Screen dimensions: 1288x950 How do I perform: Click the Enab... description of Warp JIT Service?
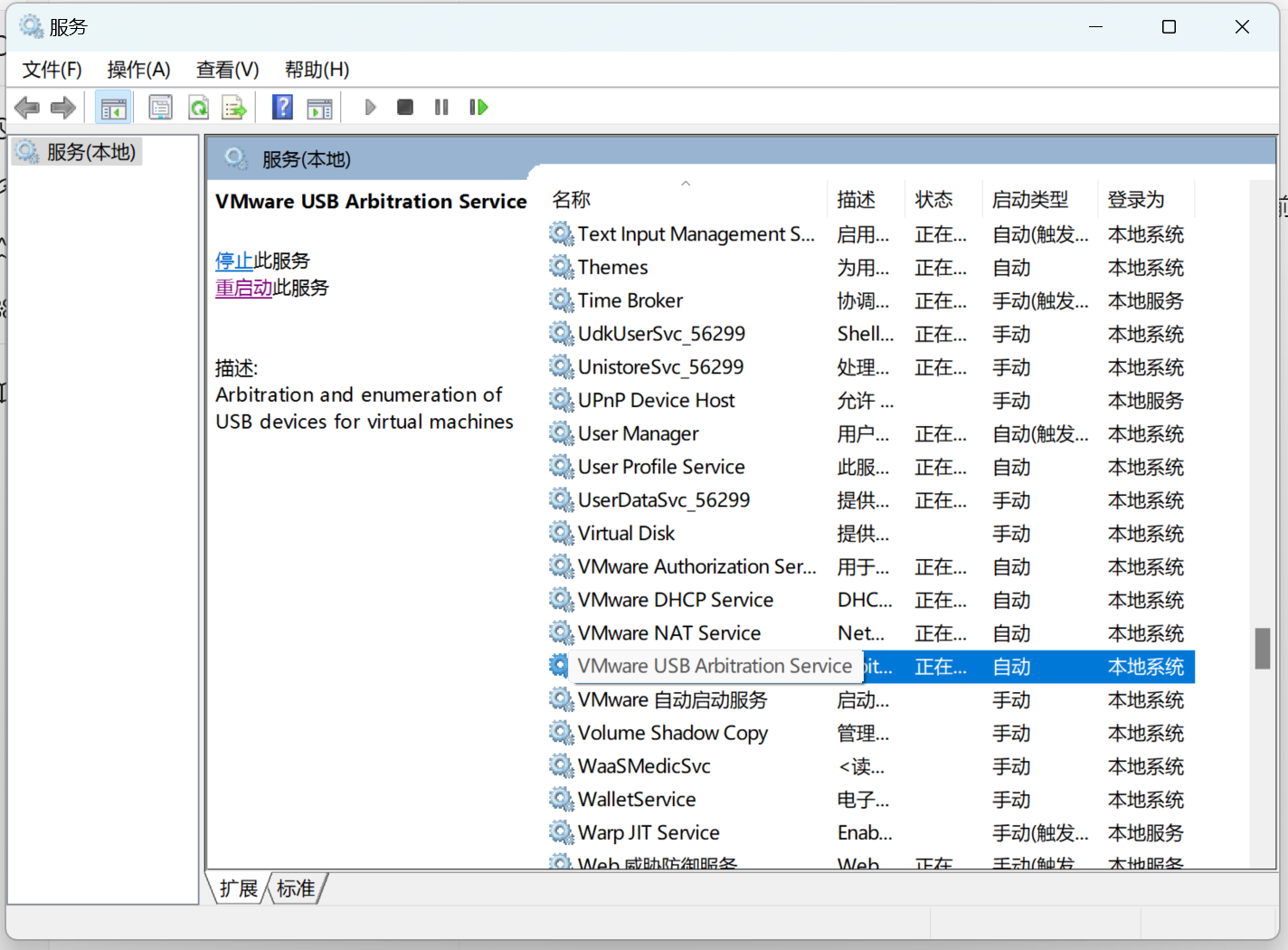865,832
